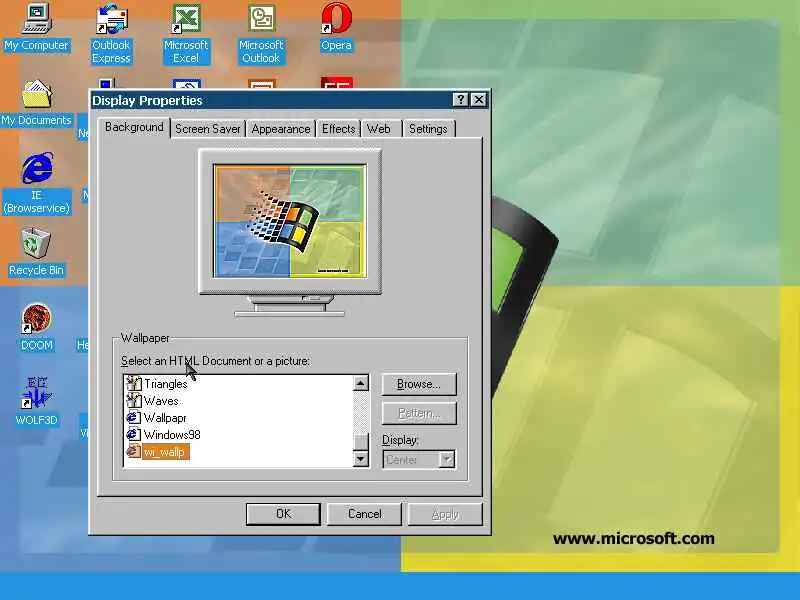Click the Cancel button
This screenshot has width=800, height=600.
click(x=364, y=514)
